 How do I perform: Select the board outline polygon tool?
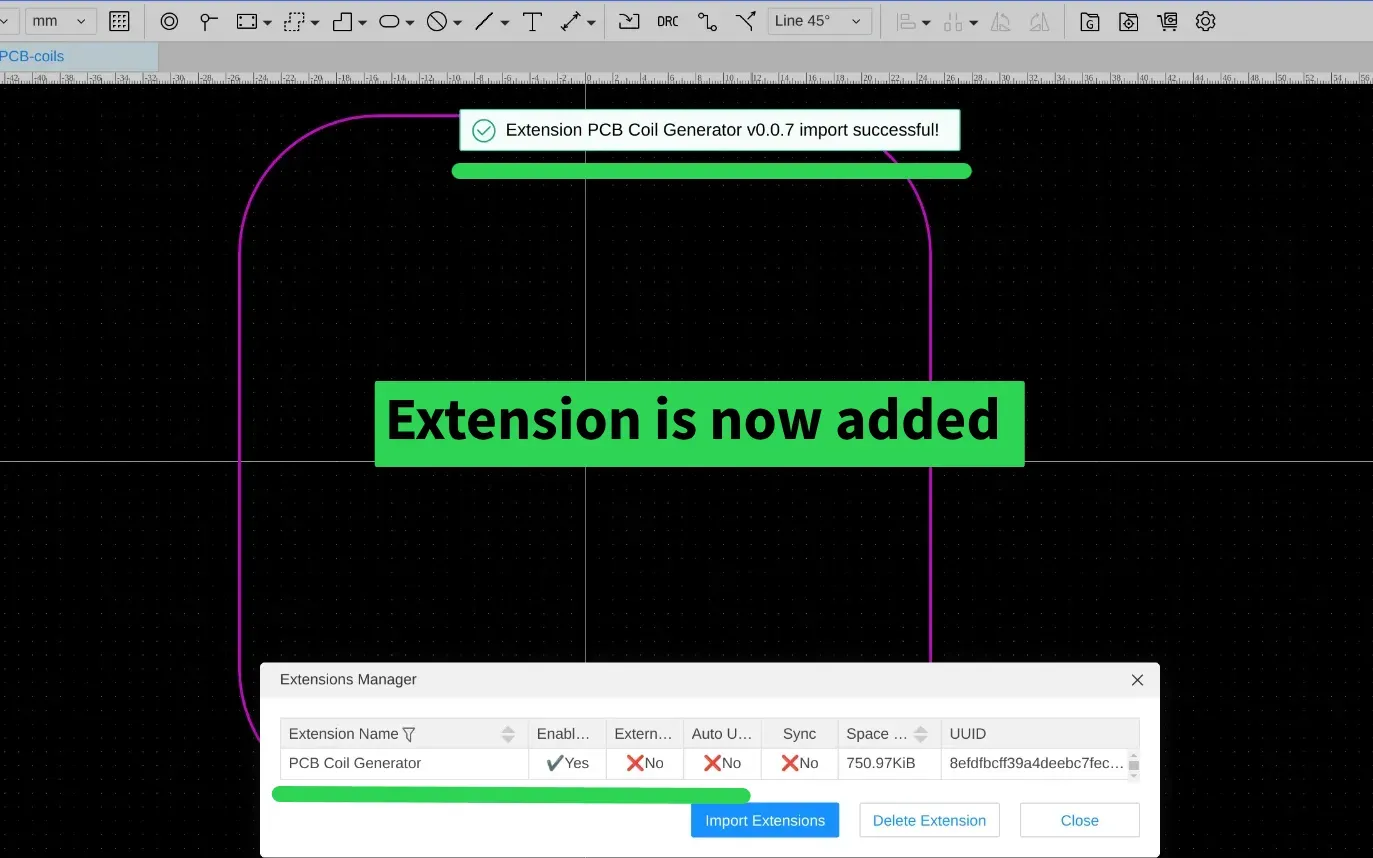pos(342,21)
